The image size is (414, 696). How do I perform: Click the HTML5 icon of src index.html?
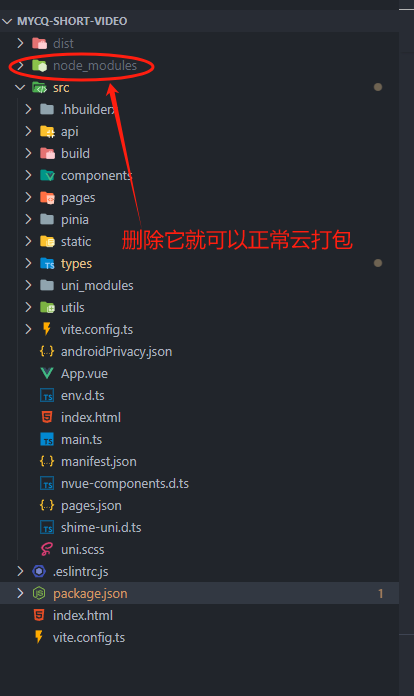coord(47,417)
